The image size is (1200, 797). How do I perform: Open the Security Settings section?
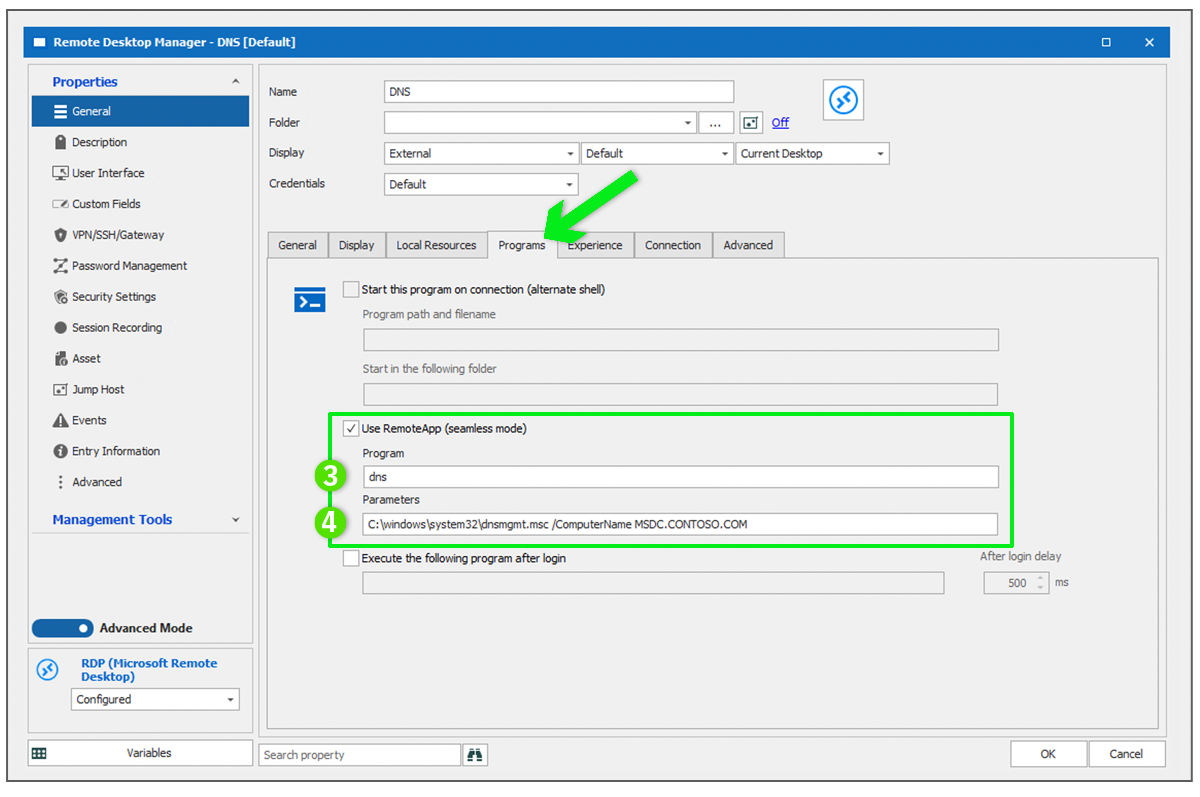point(113,297)
